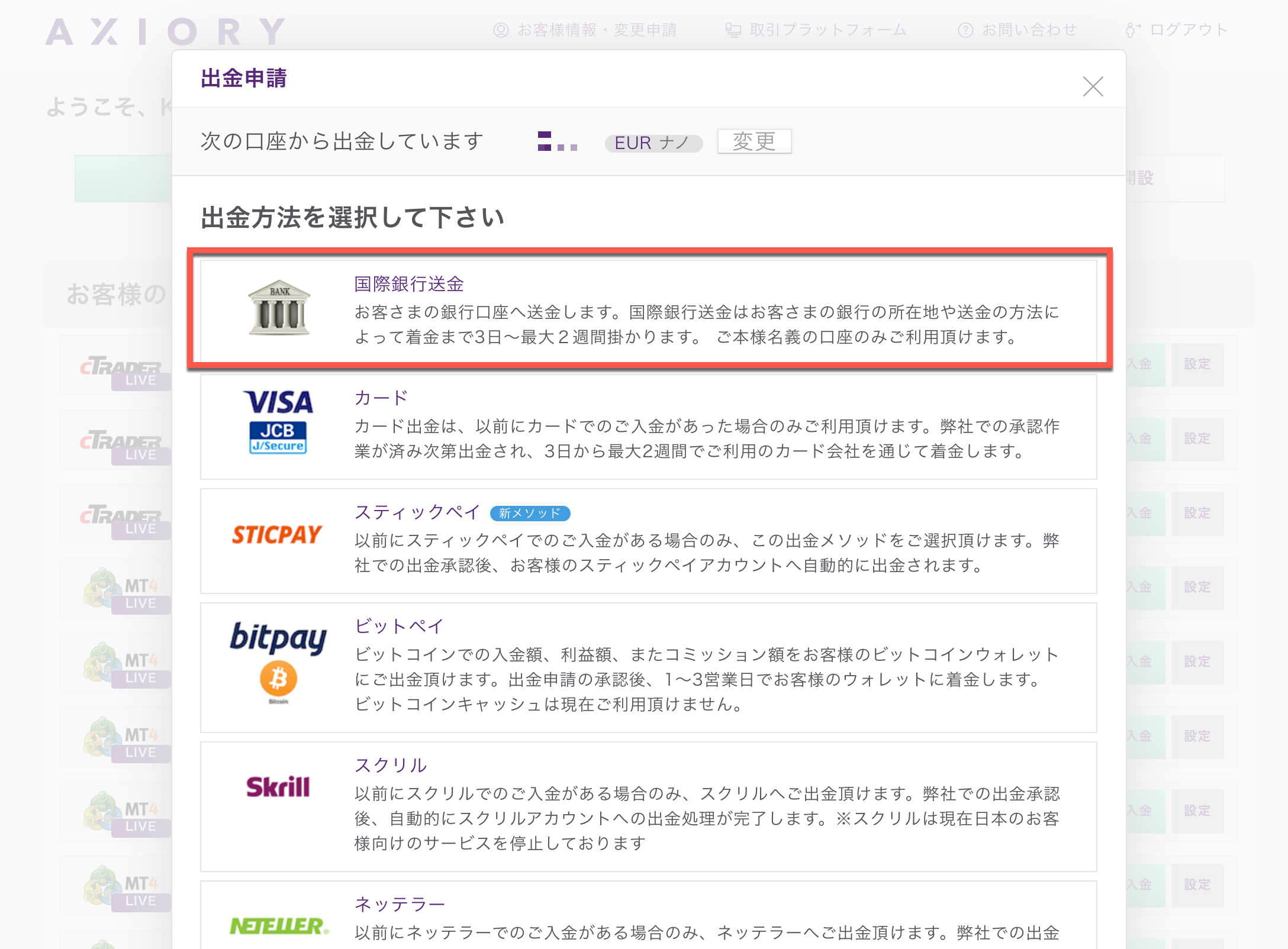Click the bank building icon
This screenshot has height=949, width=1288.
pos(279,308)
